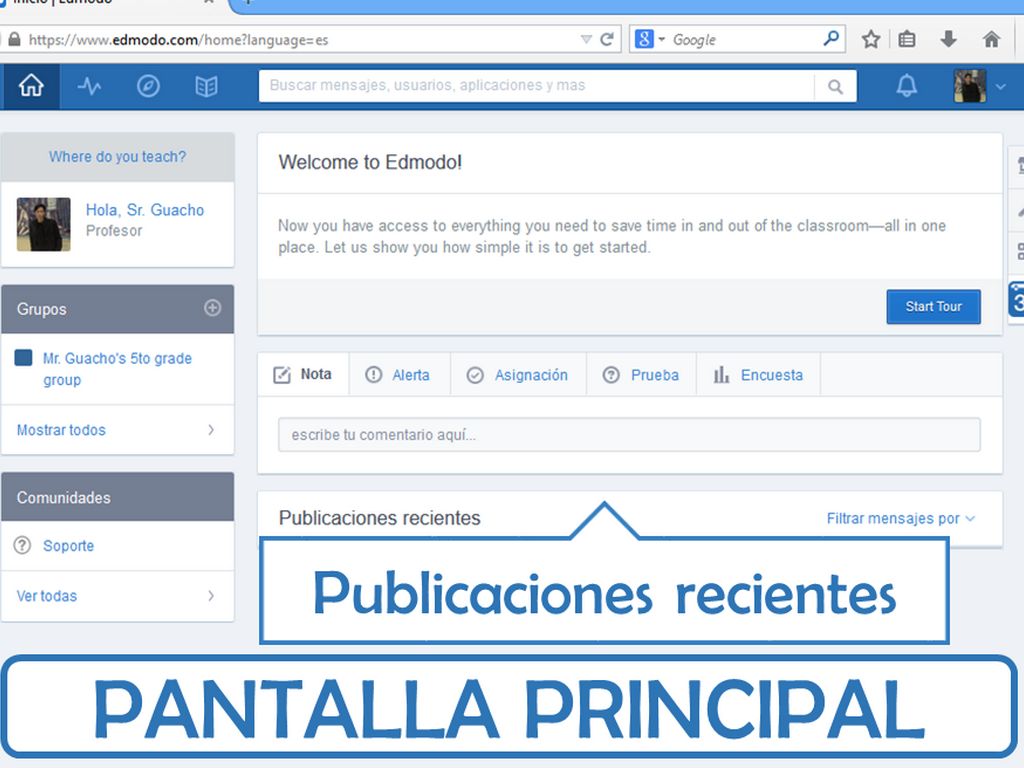The image size is (1024, 768).
Task: Click the notifications bell icon
Action: point(906,87)
